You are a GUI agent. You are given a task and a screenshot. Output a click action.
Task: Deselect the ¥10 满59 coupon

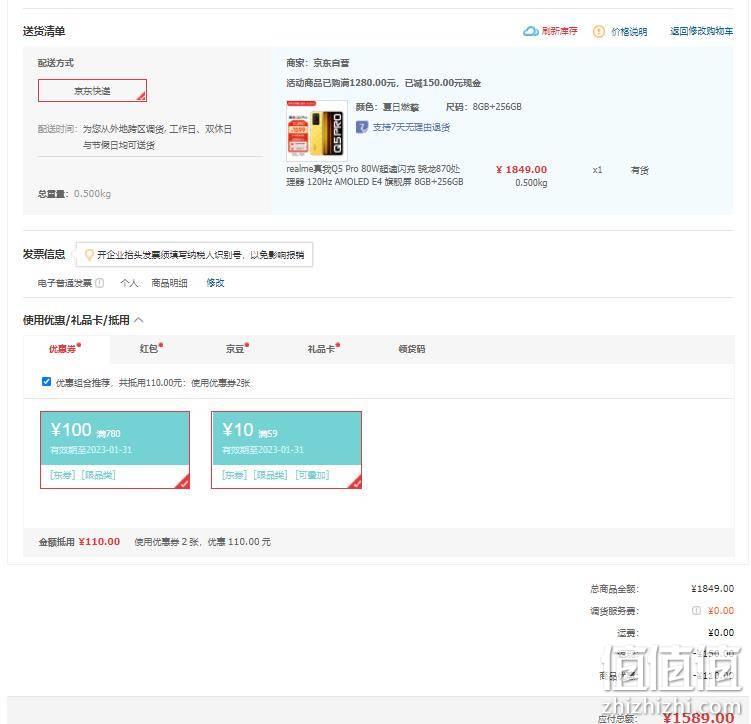[286, 450]
